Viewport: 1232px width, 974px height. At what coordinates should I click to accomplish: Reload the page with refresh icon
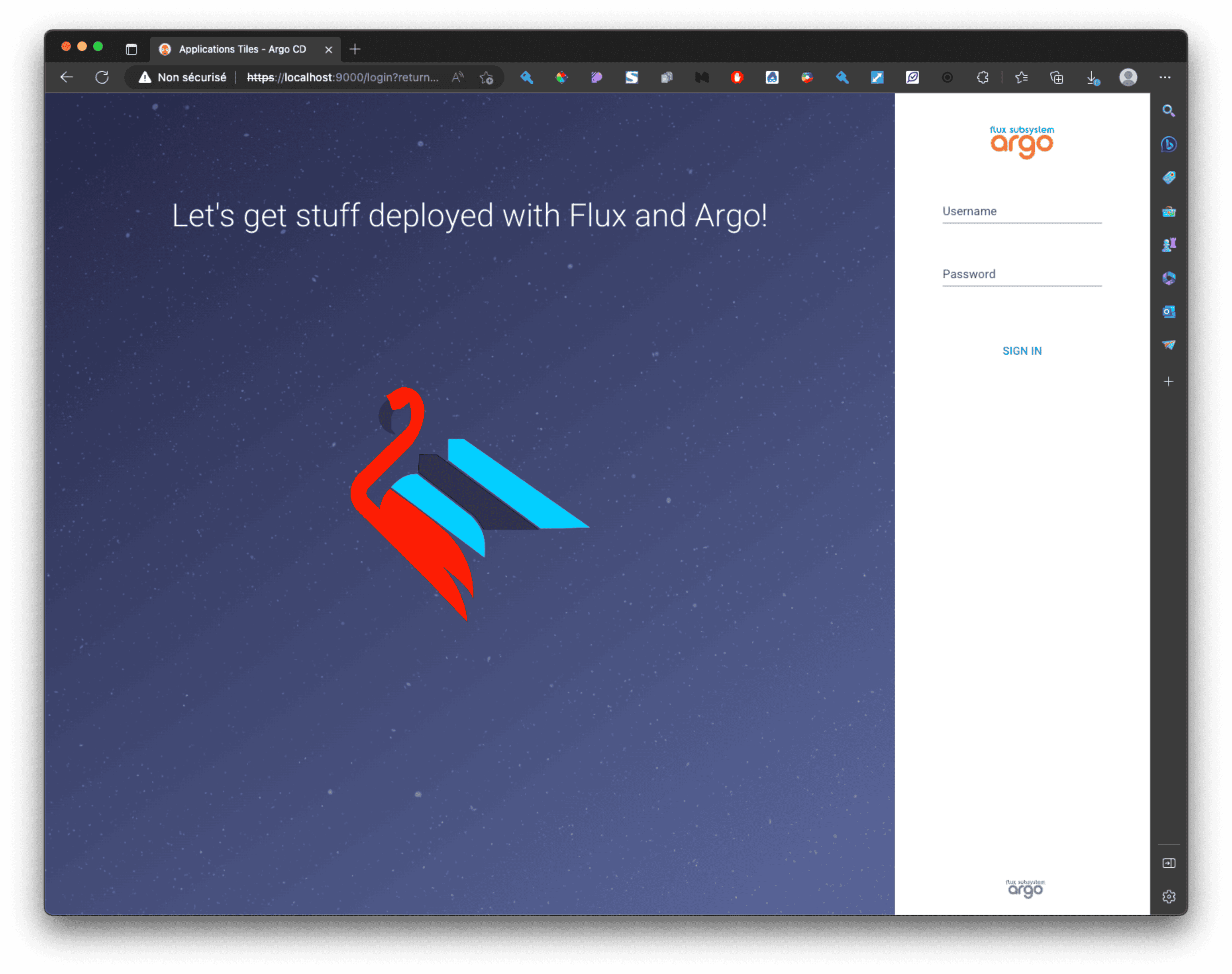pyautogui.click(x=102, y=78)
